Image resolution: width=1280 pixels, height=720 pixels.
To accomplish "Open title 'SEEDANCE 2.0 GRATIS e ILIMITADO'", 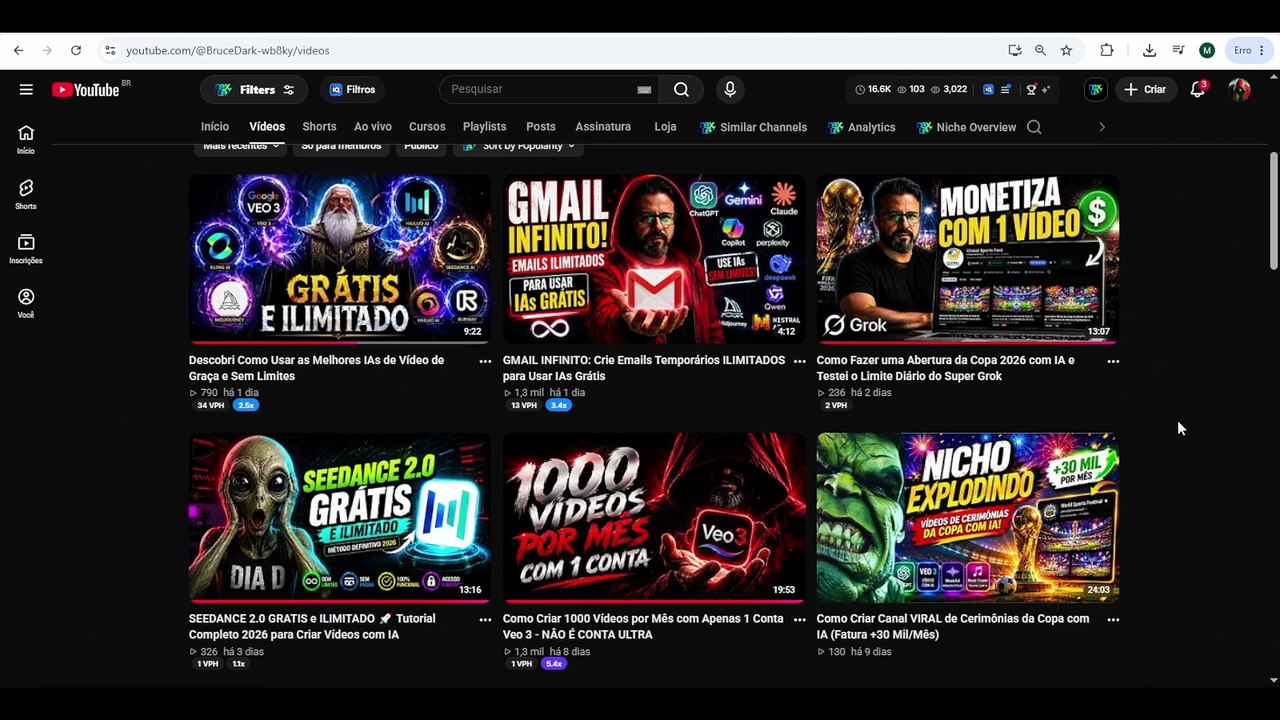I will click(x=312, y=626).
